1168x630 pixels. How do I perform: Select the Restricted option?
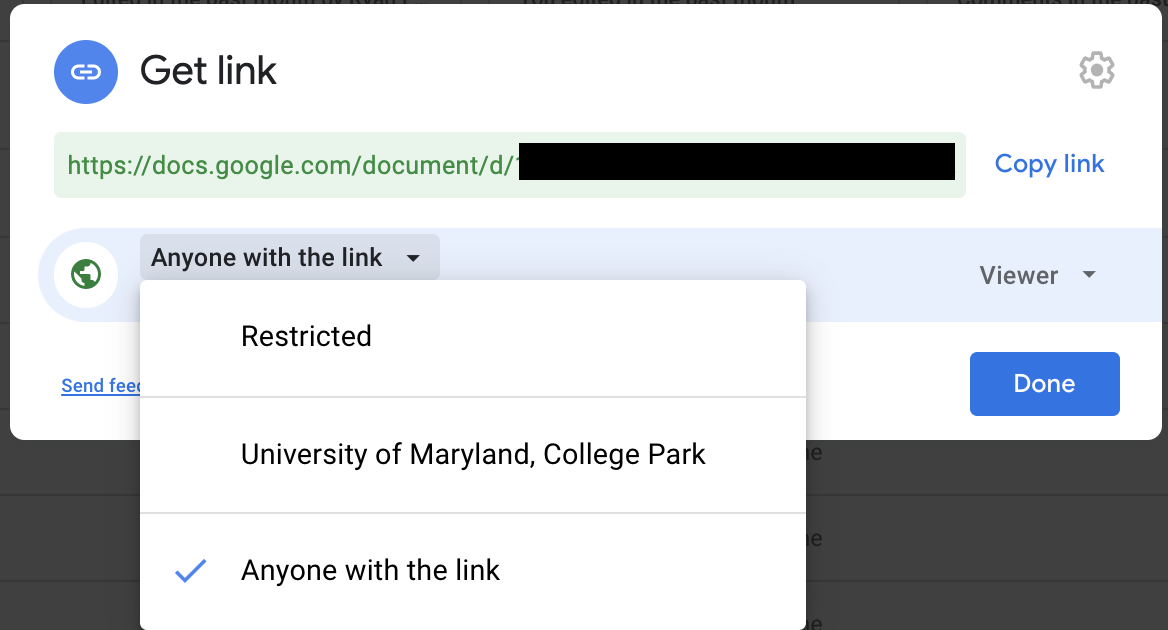[x=306, y=336]
